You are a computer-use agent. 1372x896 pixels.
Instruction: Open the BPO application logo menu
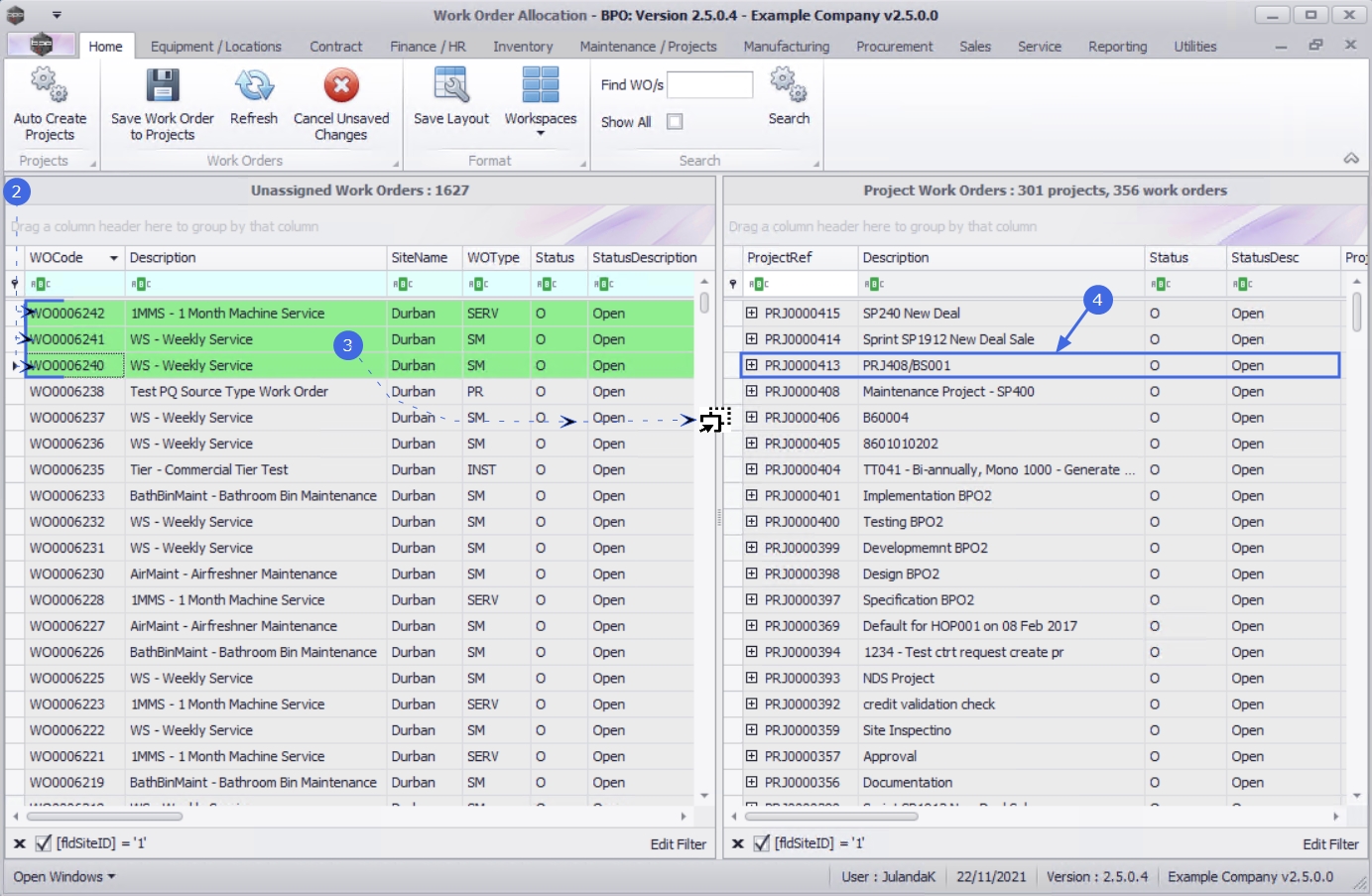pyautogui.click(x=41, y=45)
